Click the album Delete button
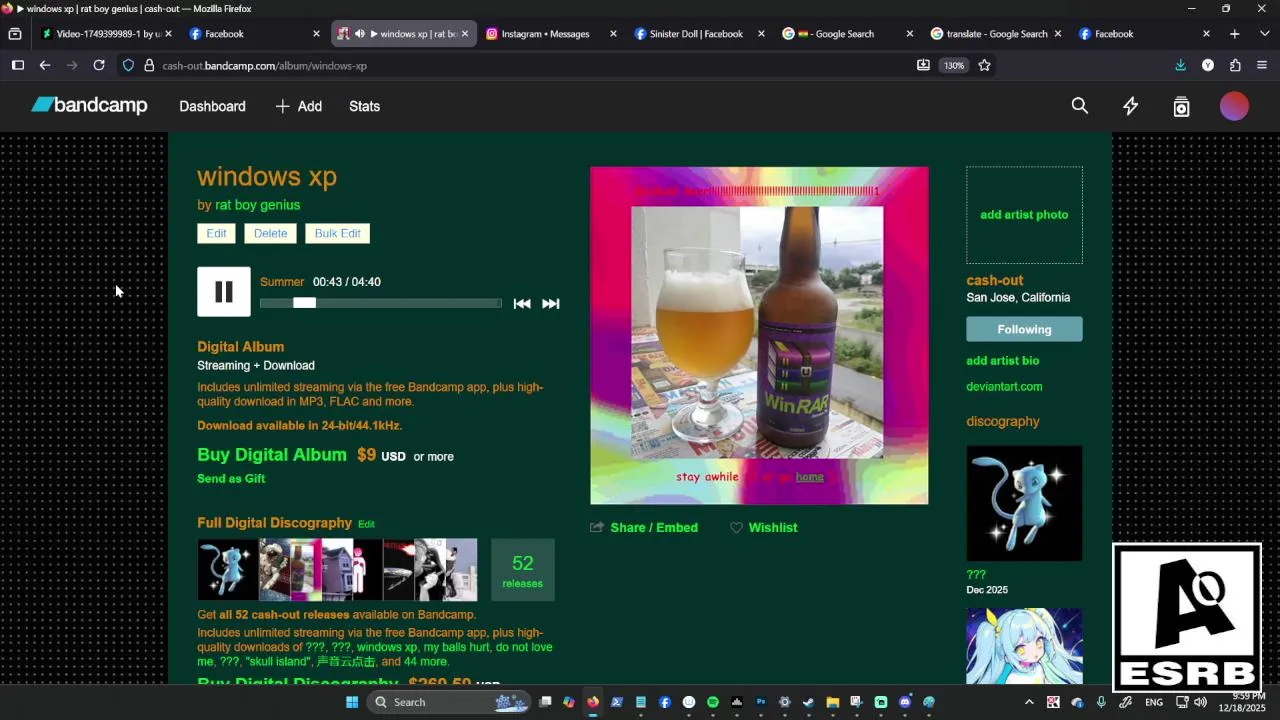 click(x=270, y=233)
